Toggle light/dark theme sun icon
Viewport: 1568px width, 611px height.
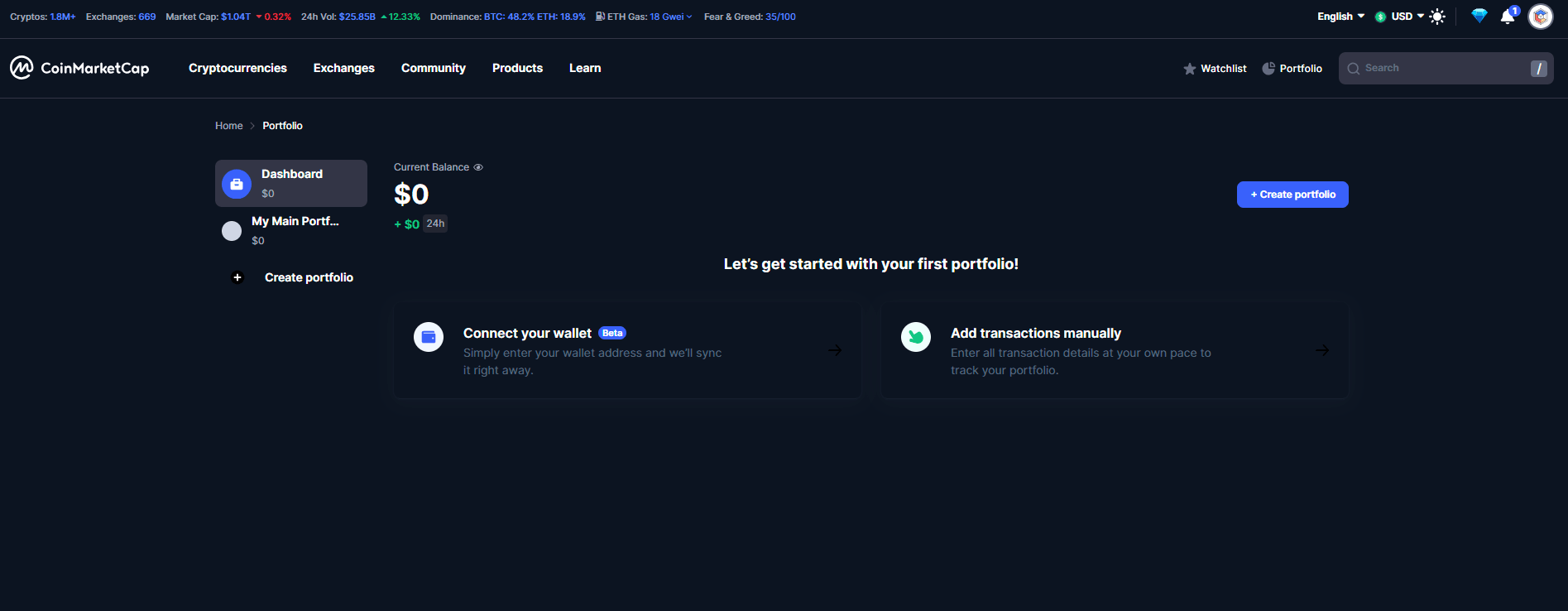point(1437,17)
